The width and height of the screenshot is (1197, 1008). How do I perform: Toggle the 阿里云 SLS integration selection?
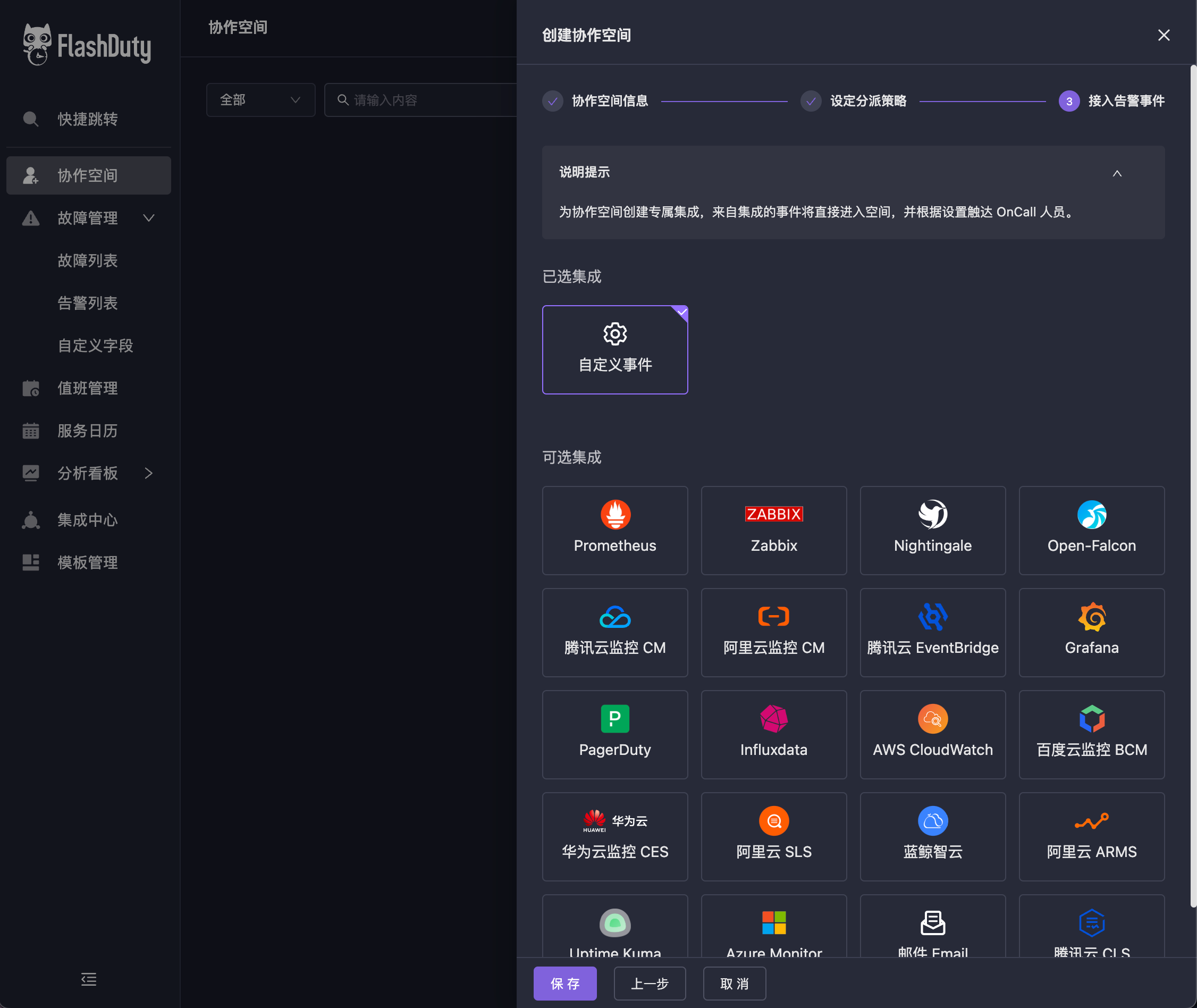point(773,837)
